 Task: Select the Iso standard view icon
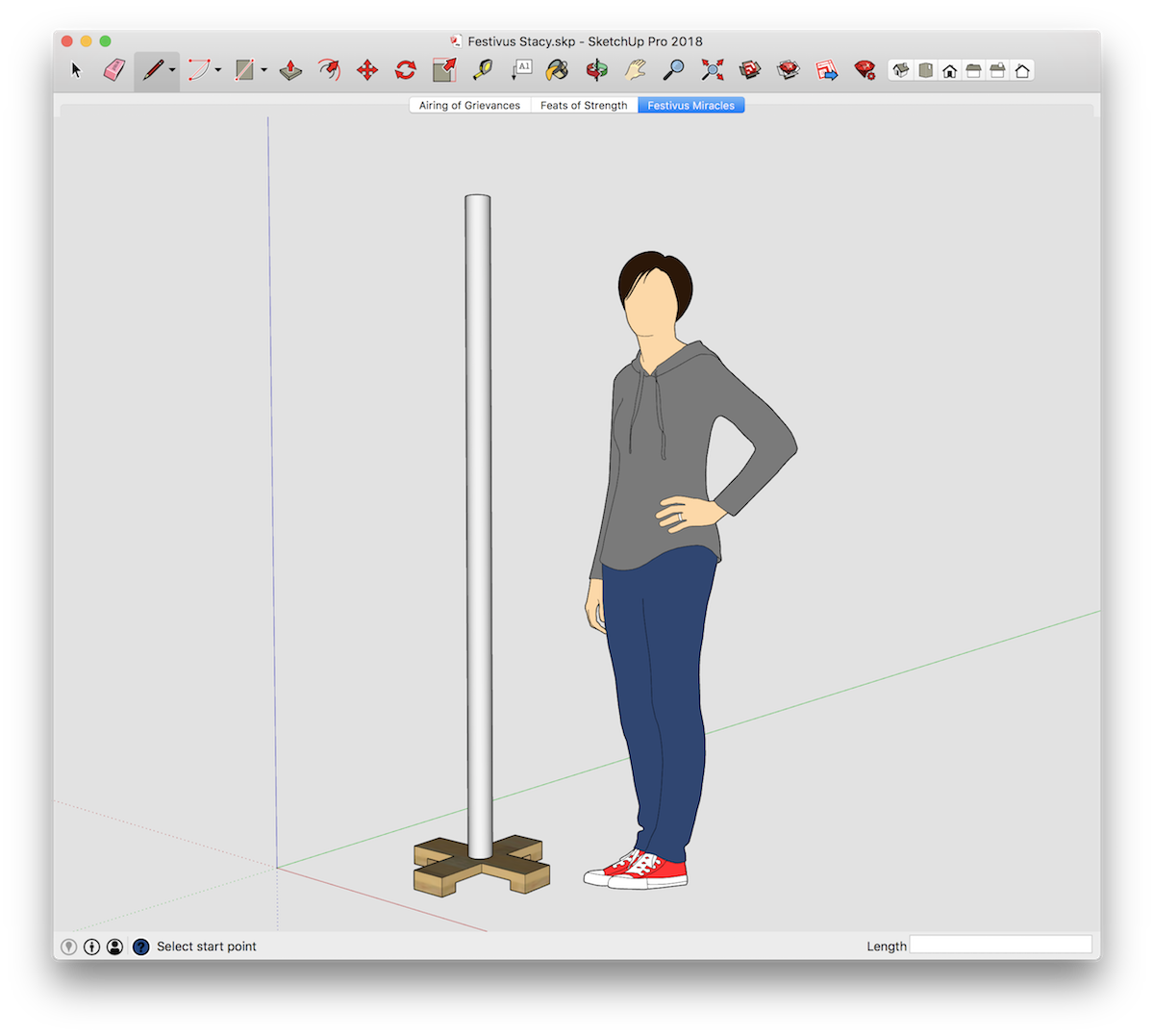pos(899,69)
